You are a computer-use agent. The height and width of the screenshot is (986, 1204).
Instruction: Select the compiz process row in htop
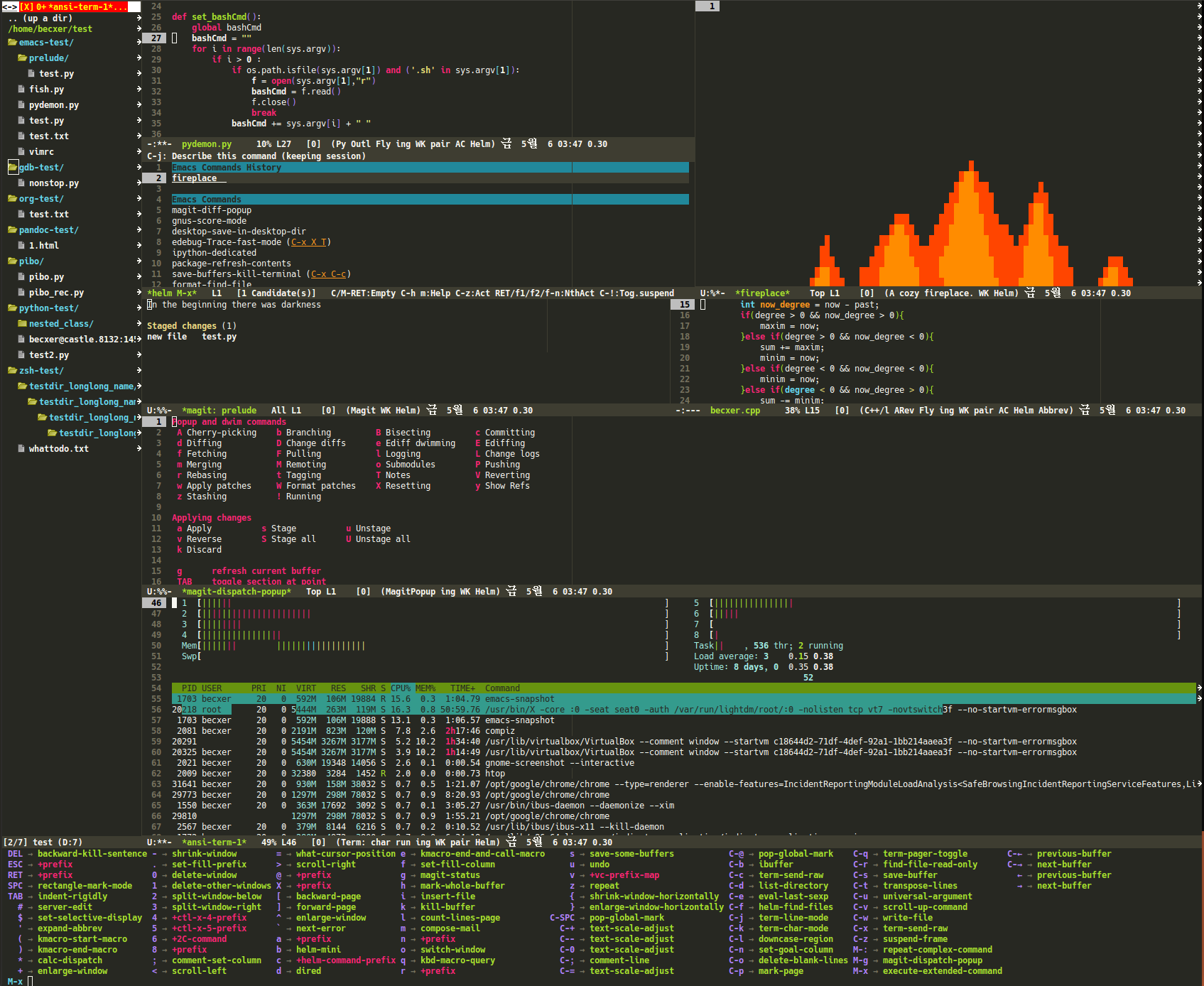tap(683, 731)
